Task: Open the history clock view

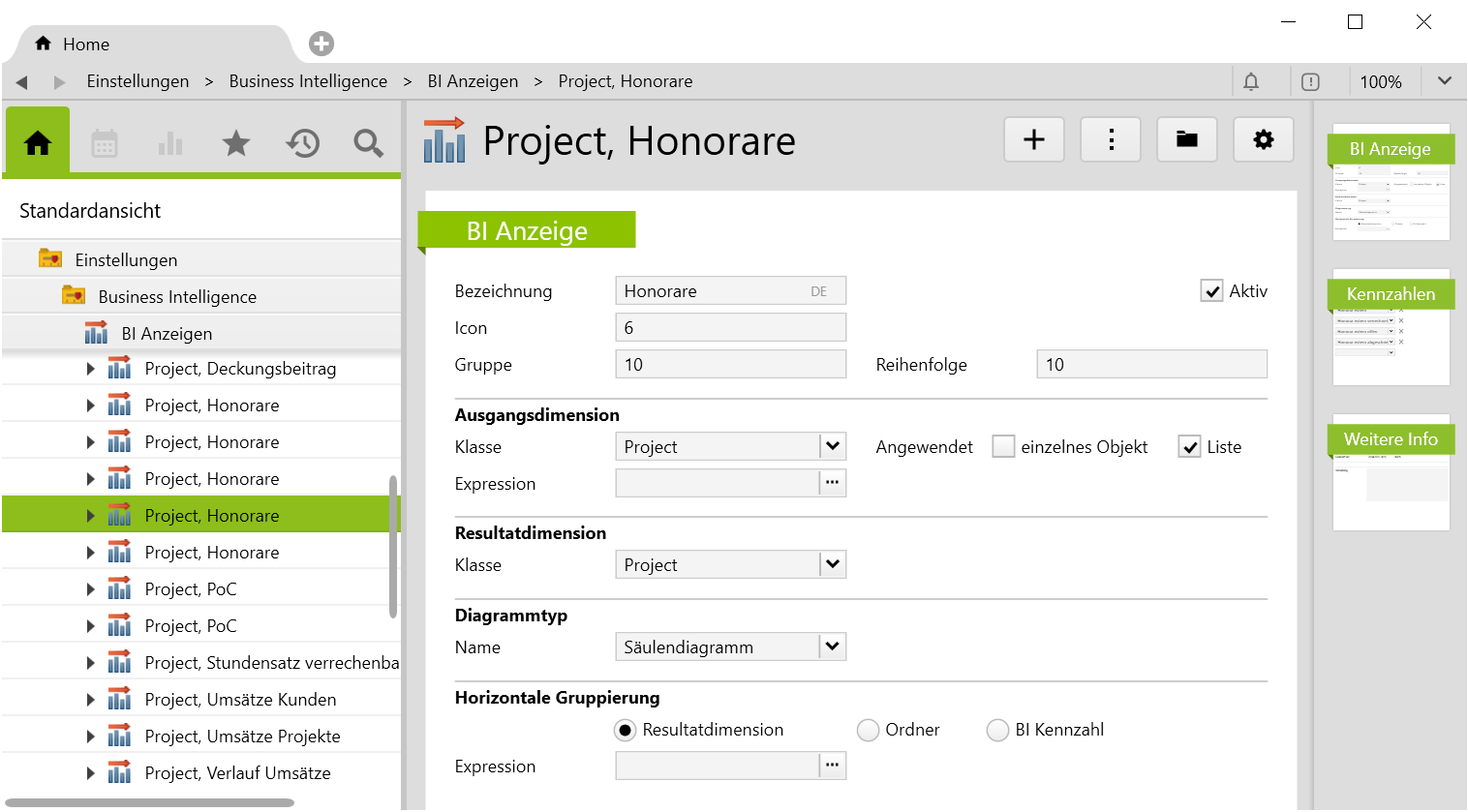Action: [x=302, y=144]
